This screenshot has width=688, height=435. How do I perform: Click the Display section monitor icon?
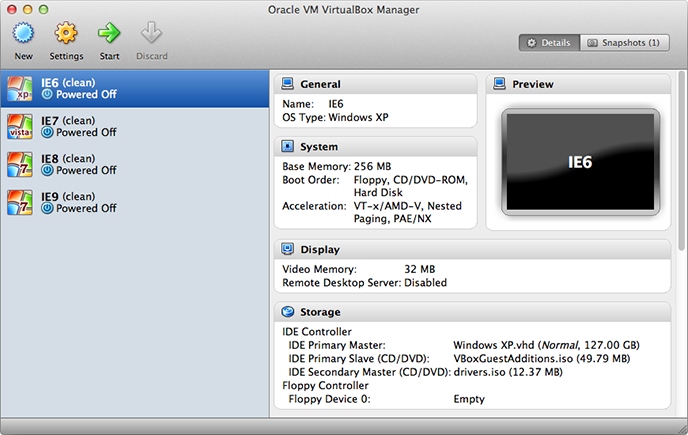288,249
